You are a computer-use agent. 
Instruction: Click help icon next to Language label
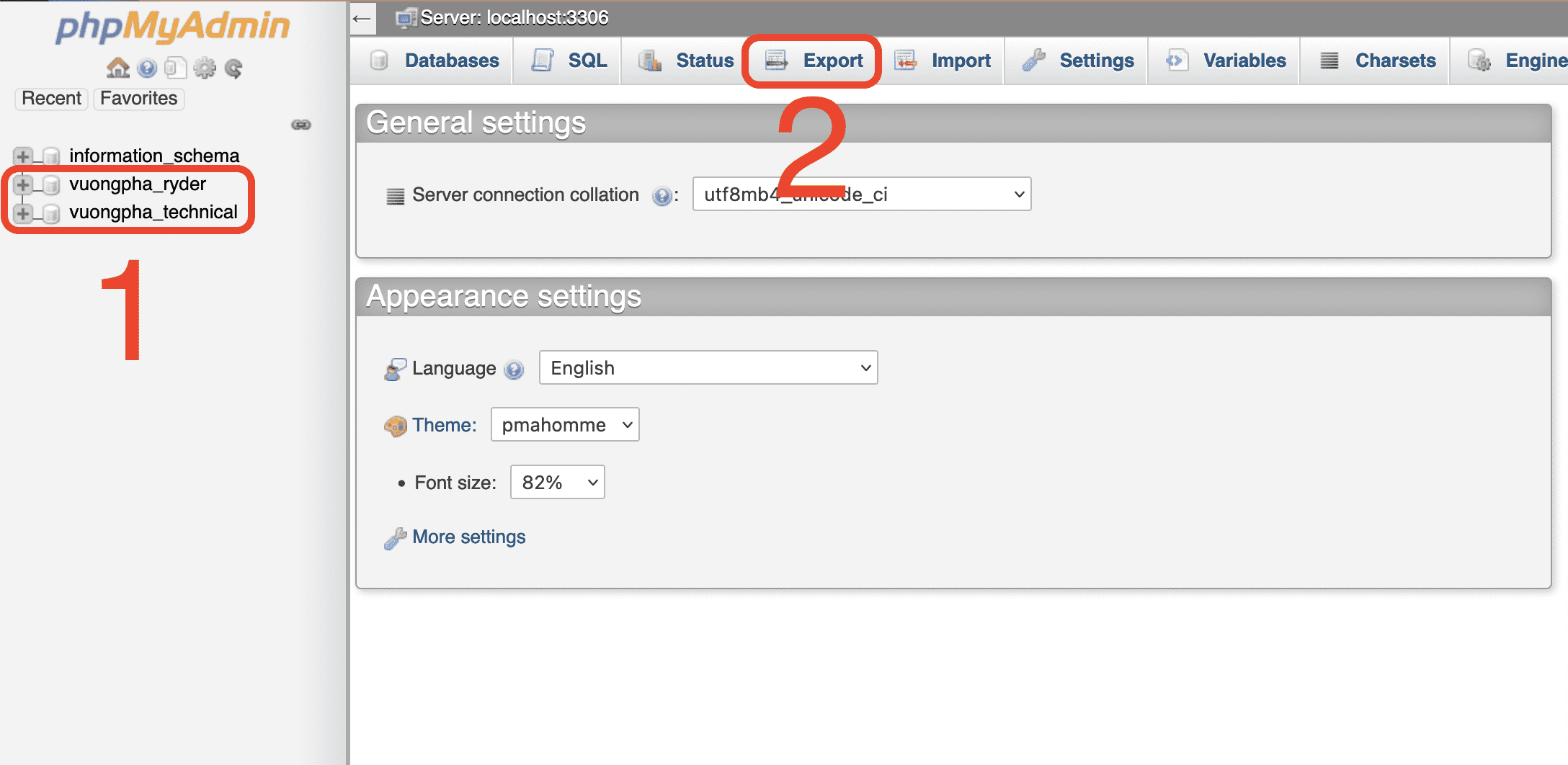(x=514, y=369)
